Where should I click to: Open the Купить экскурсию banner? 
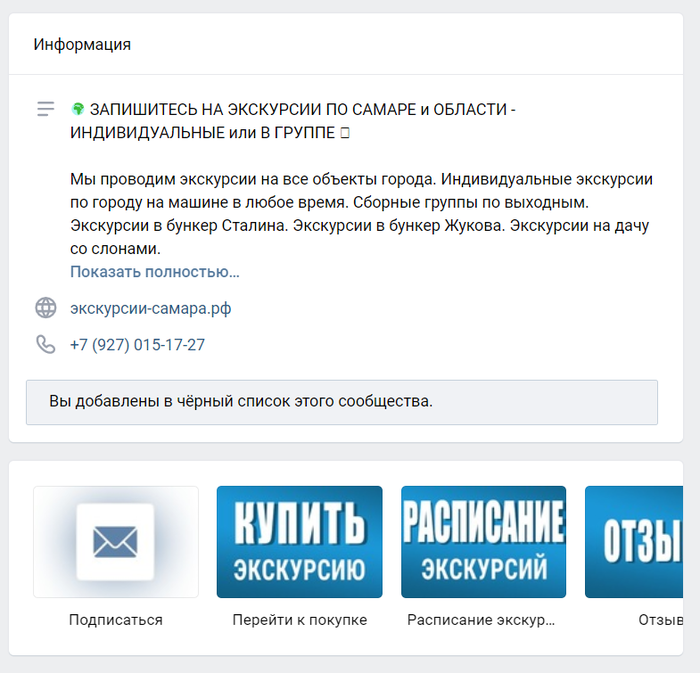pos(300,542)
